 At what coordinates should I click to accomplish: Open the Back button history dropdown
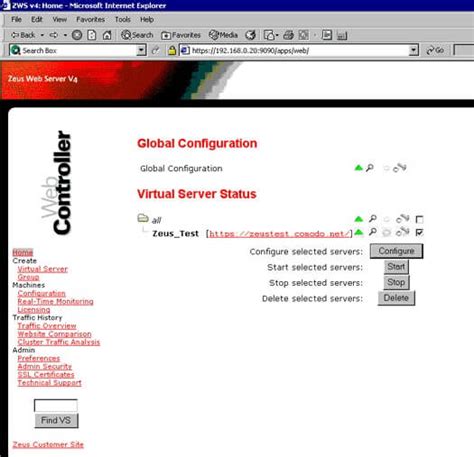point(42,35)
